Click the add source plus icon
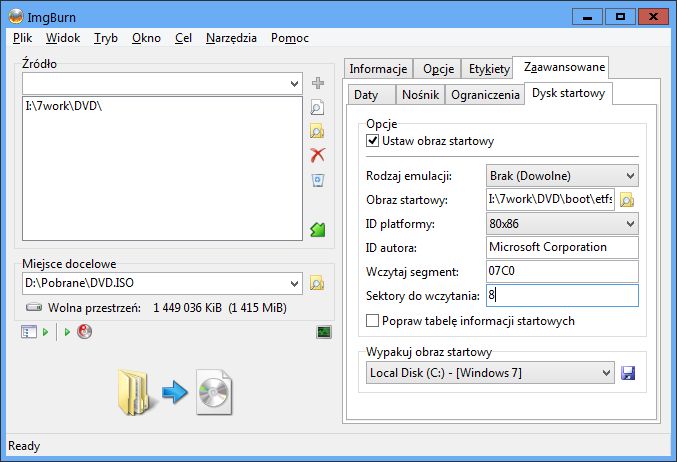The image size is (677, 462). click(x=318, y=83)
